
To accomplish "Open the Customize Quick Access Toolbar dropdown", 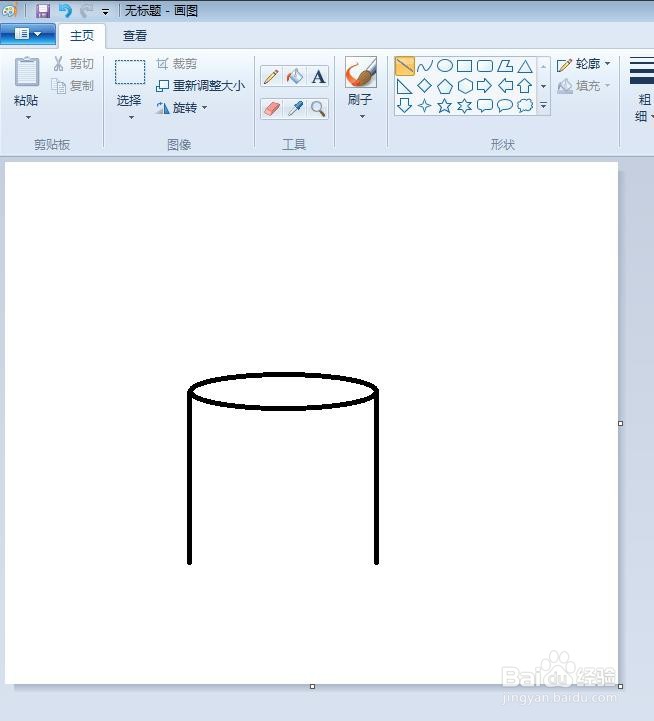I will coord(105,12).
